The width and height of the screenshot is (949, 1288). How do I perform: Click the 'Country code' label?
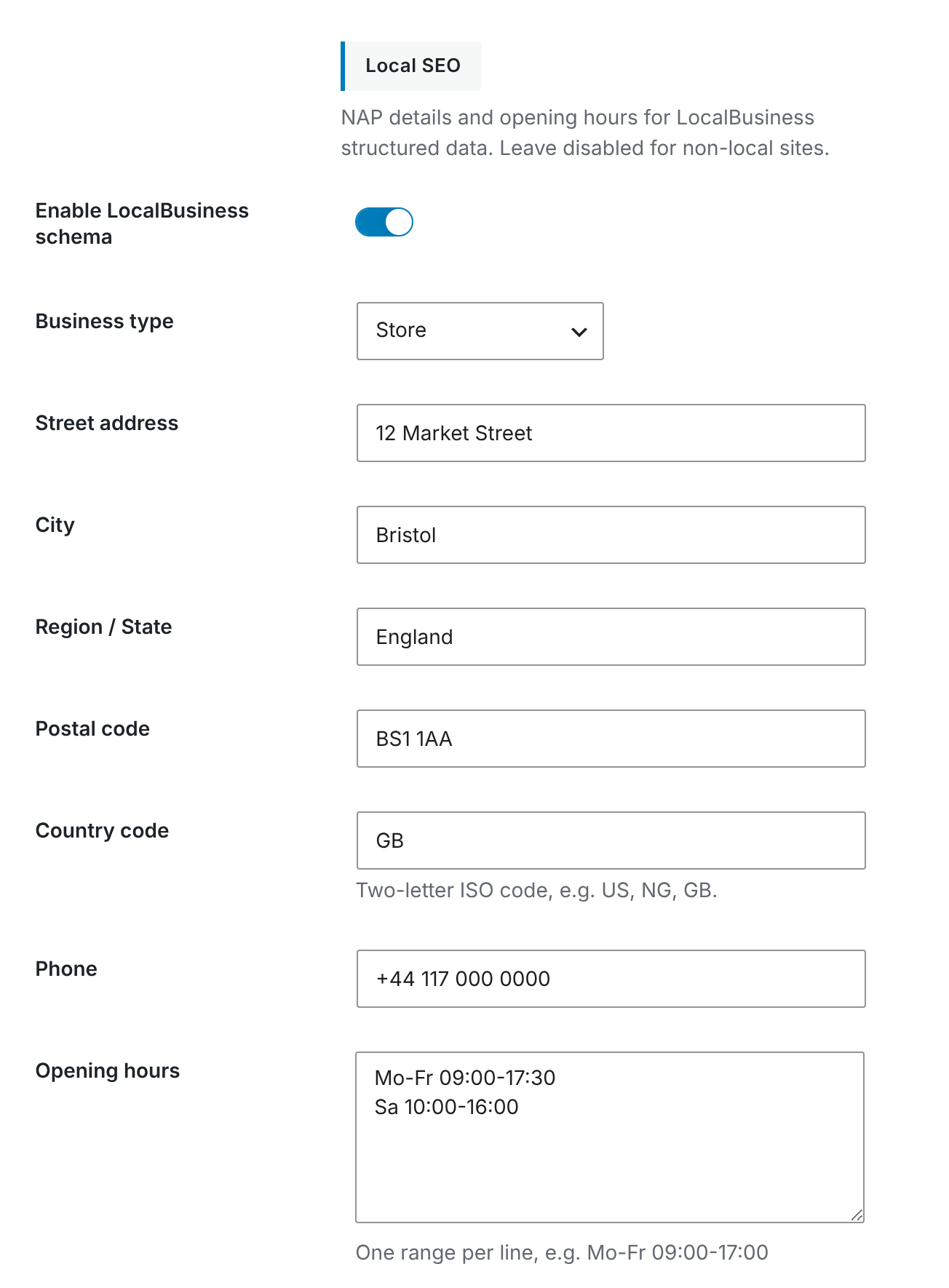coord(103,830)
